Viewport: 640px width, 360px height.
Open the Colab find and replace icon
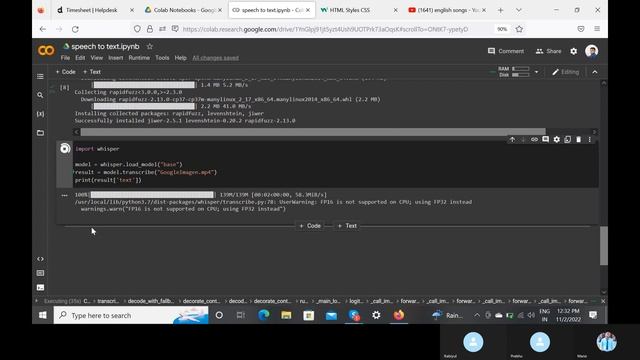point(40,95)
